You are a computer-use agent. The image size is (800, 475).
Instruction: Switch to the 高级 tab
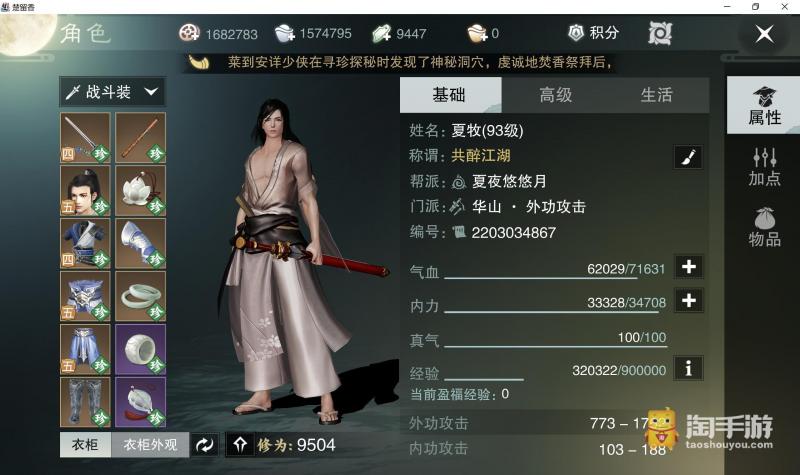tap(556, 95)
